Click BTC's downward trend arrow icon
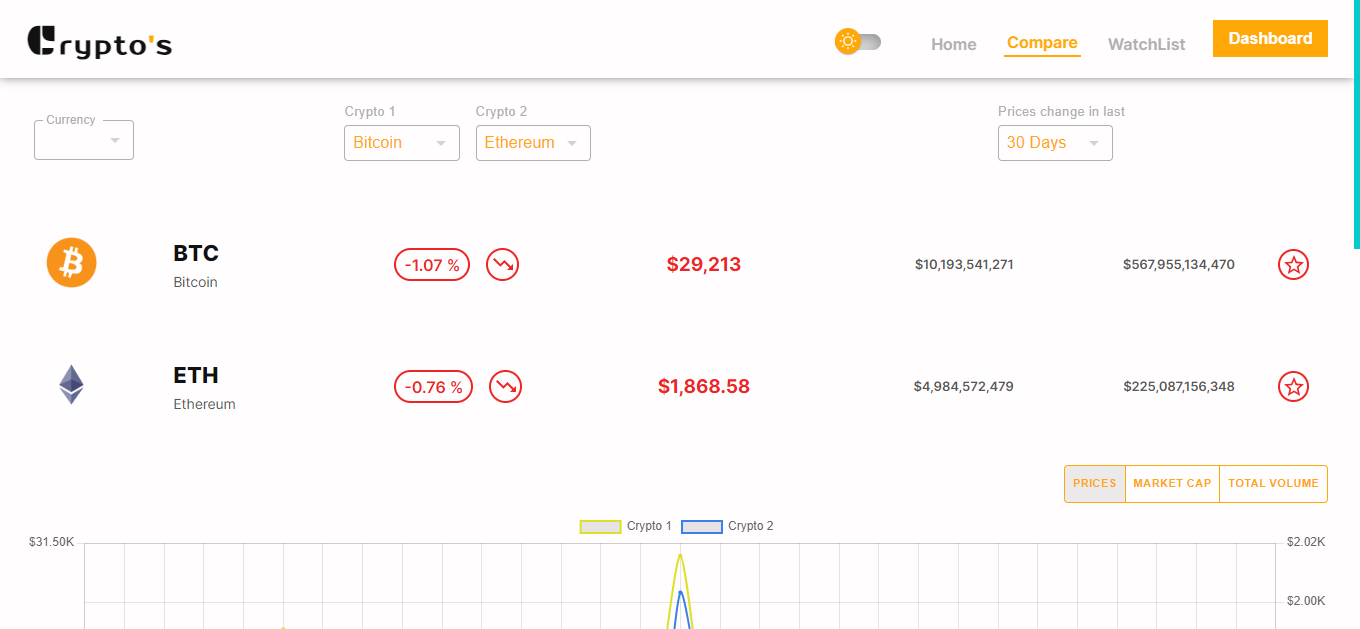 coord(502,264)
